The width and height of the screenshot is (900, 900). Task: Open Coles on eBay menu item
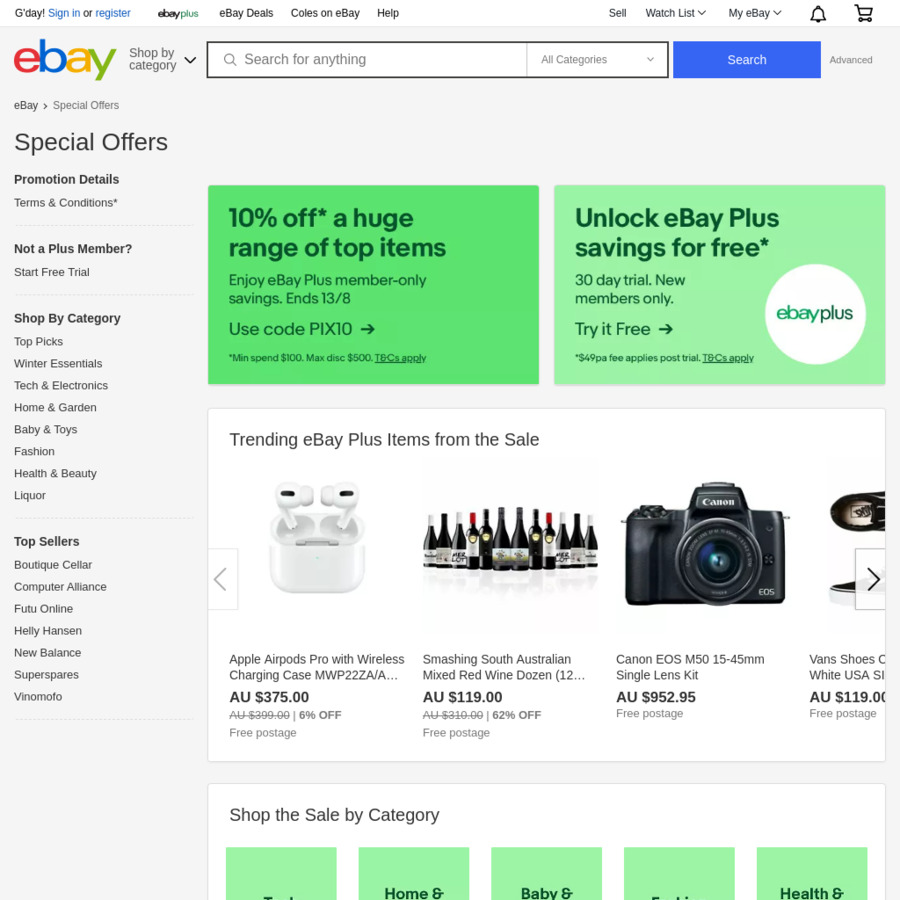[325, 13]
